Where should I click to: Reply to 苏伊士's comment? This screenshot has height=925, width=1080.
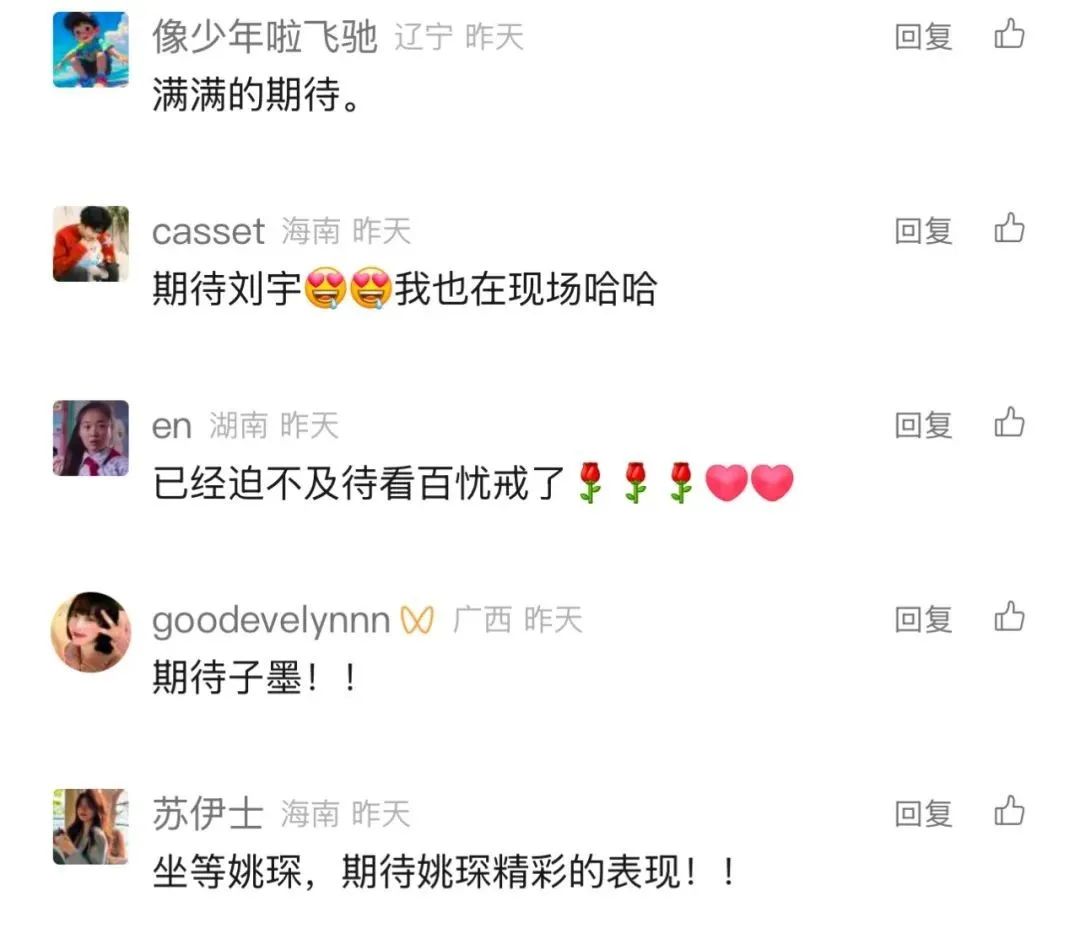click(x=923, y=813)
